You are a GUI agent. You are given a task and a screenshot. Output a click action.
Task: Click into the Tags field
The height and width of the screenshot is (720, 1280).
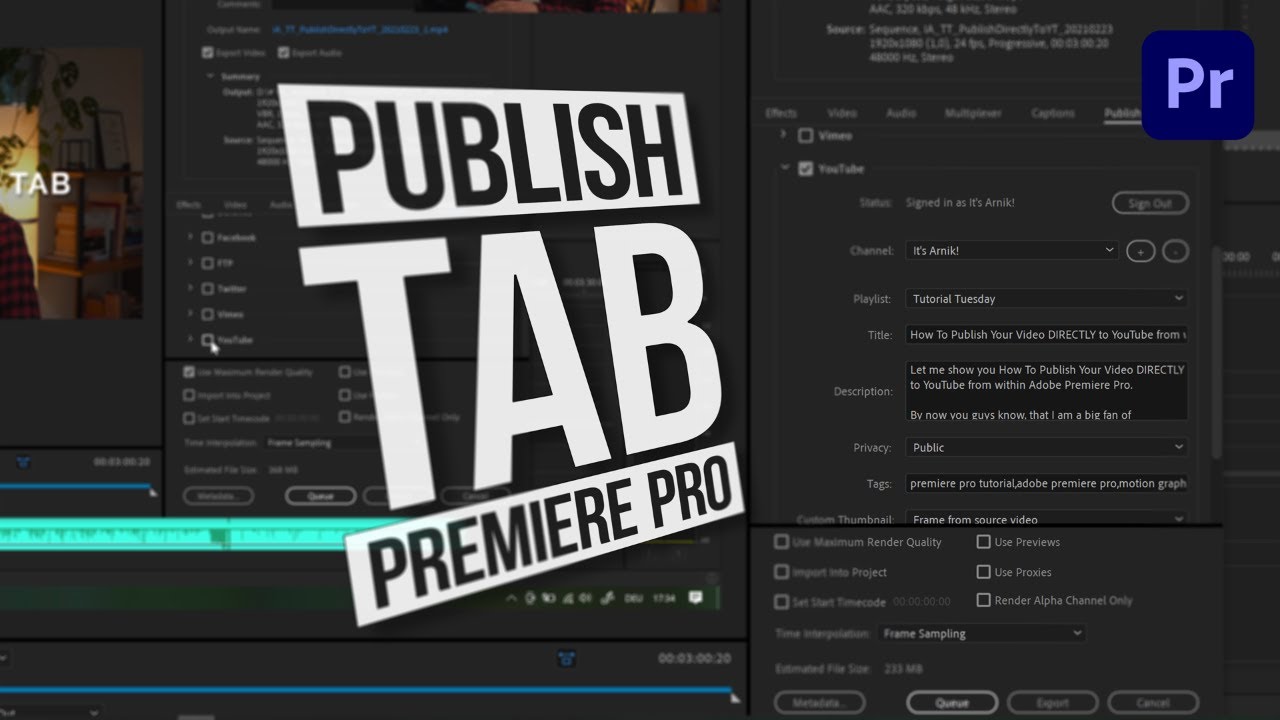1046,483
